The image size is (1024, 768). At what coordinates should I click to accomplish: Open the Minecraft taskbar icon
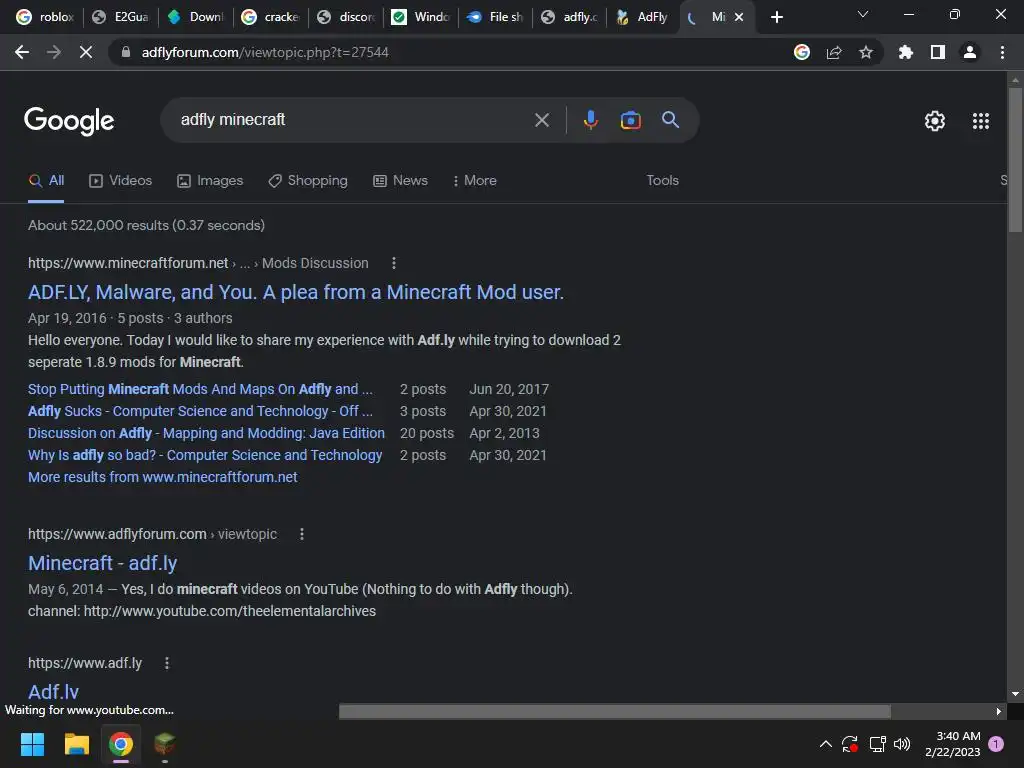pos(165,744)
